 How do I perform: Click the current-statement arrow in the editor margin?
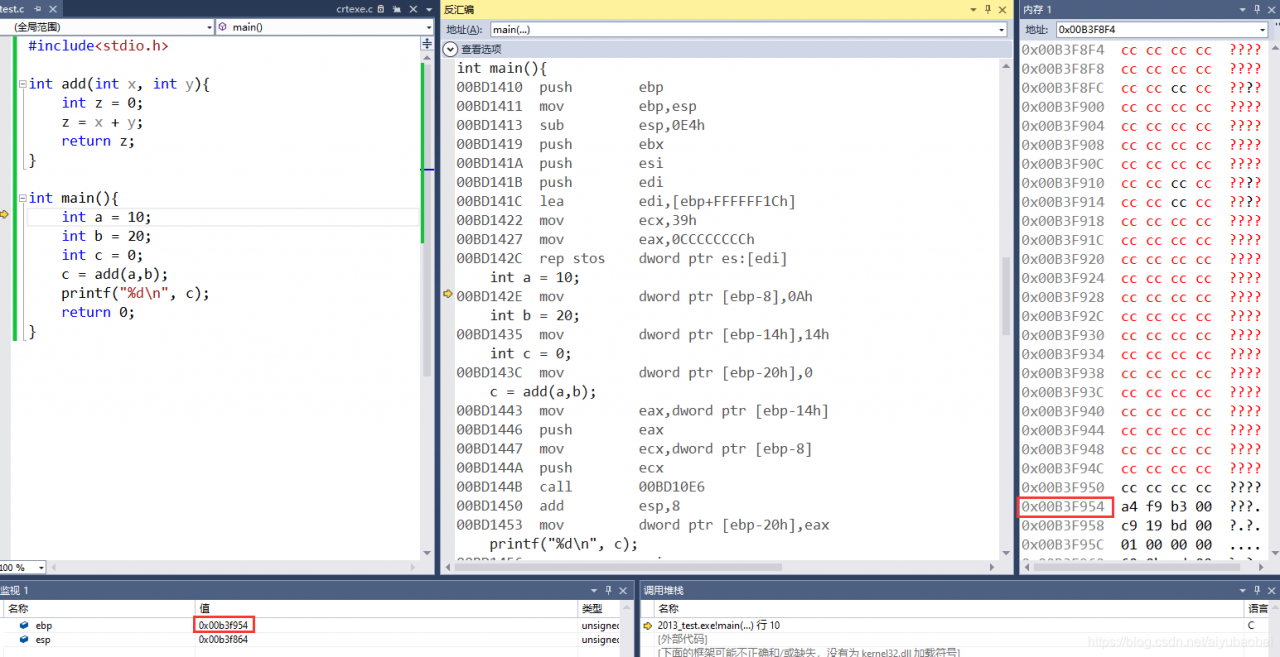tap(5, 215)
